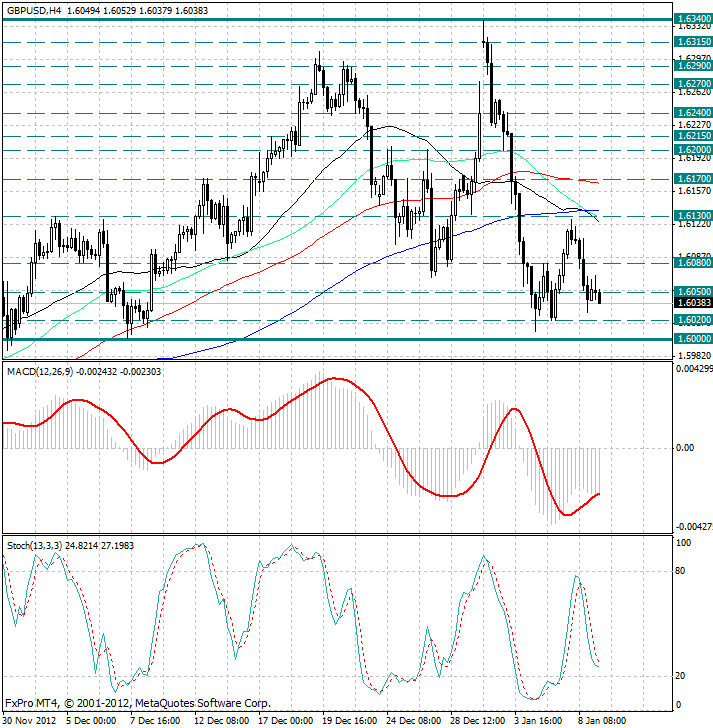Viewport: 713px width, 728px height.
Task: Click the FxPro MT4 MetaQuotes copyright text
Action: tap(137, 702)
